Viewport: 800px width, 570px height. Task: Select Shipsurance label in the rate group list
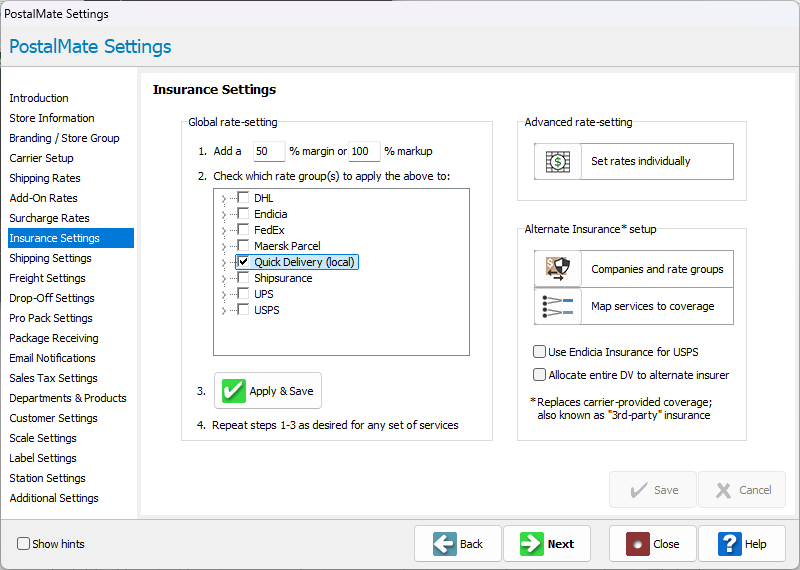click(x=283, y=278)
